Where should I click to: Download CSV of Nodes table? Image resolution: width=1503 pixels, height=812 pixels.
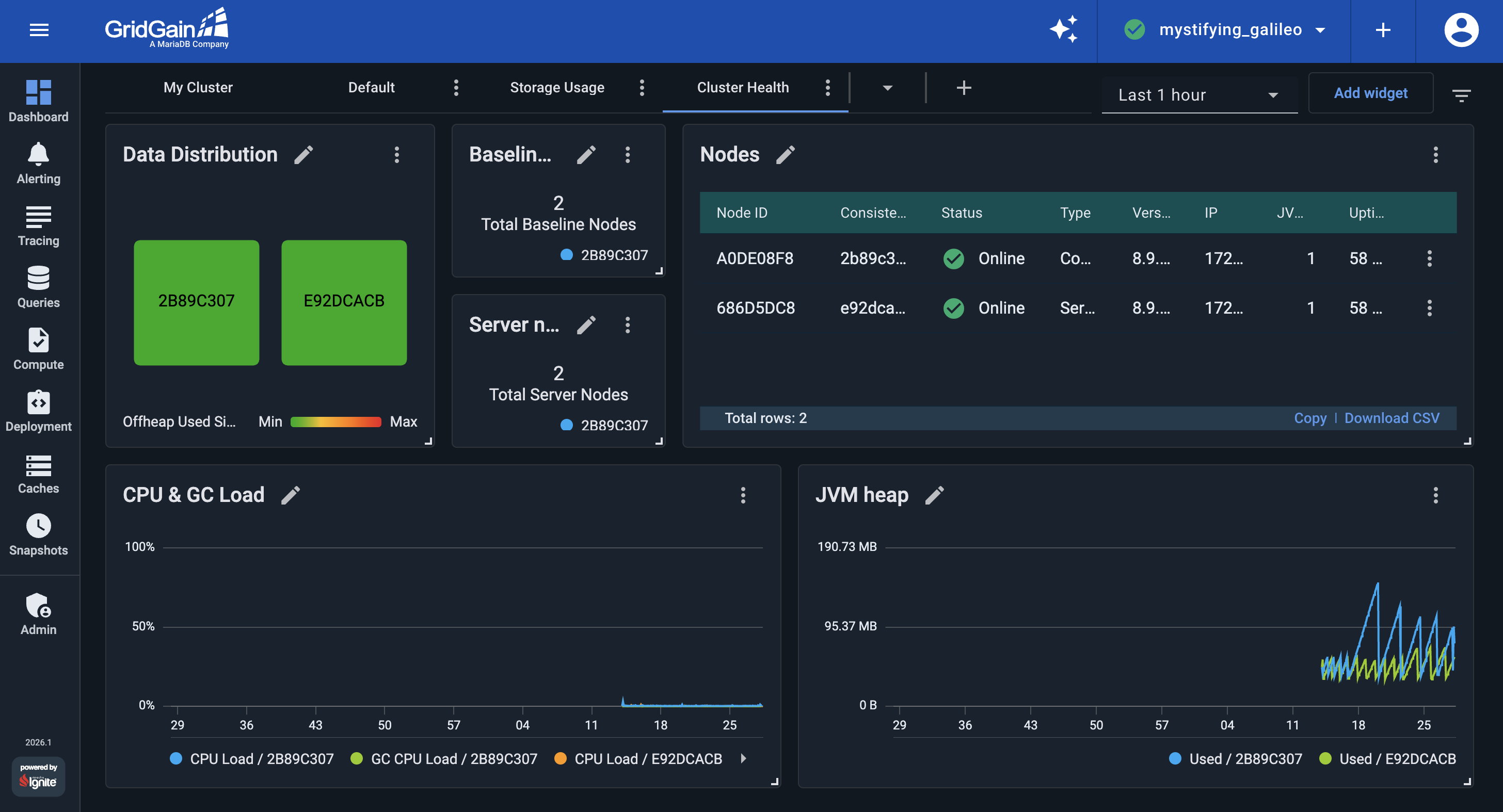click(x=1392, y=418)
